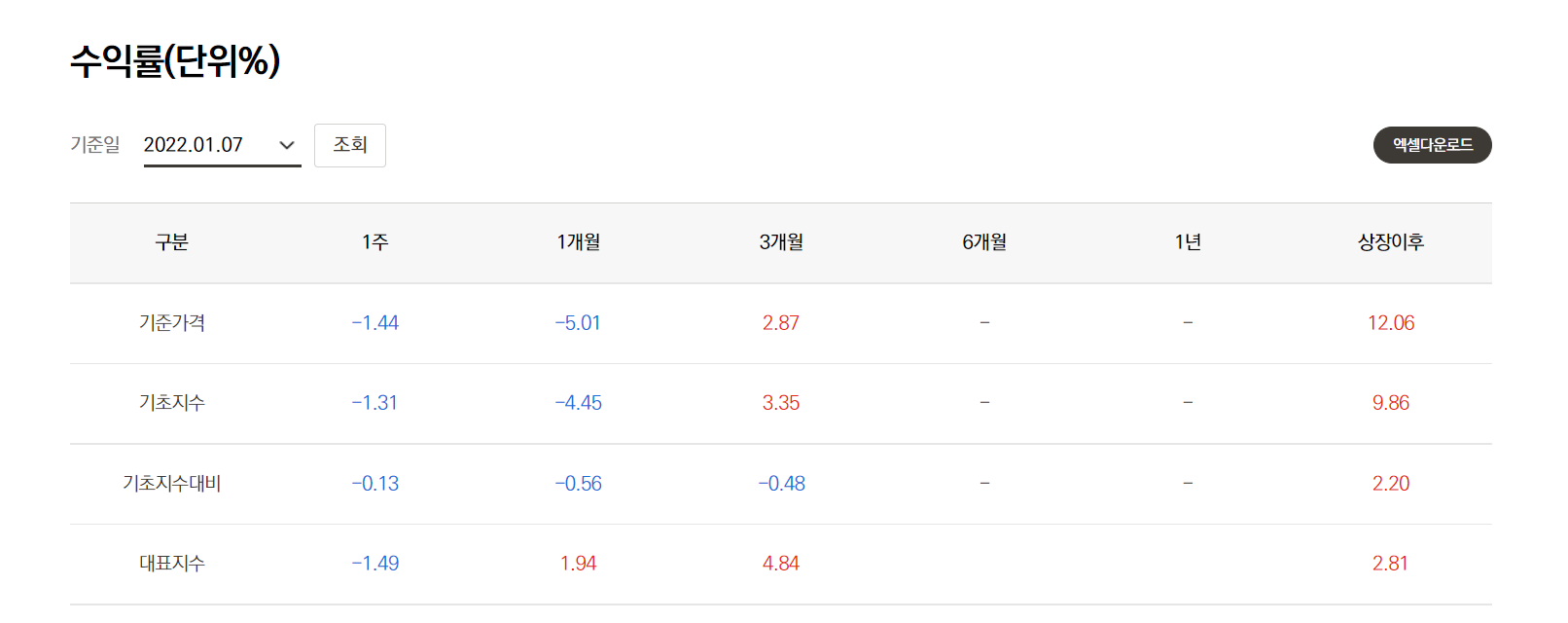Click the 9.86 value in 기초지수 row
This screenshot has height=623, width=1568.
[x=1391, y=403]
